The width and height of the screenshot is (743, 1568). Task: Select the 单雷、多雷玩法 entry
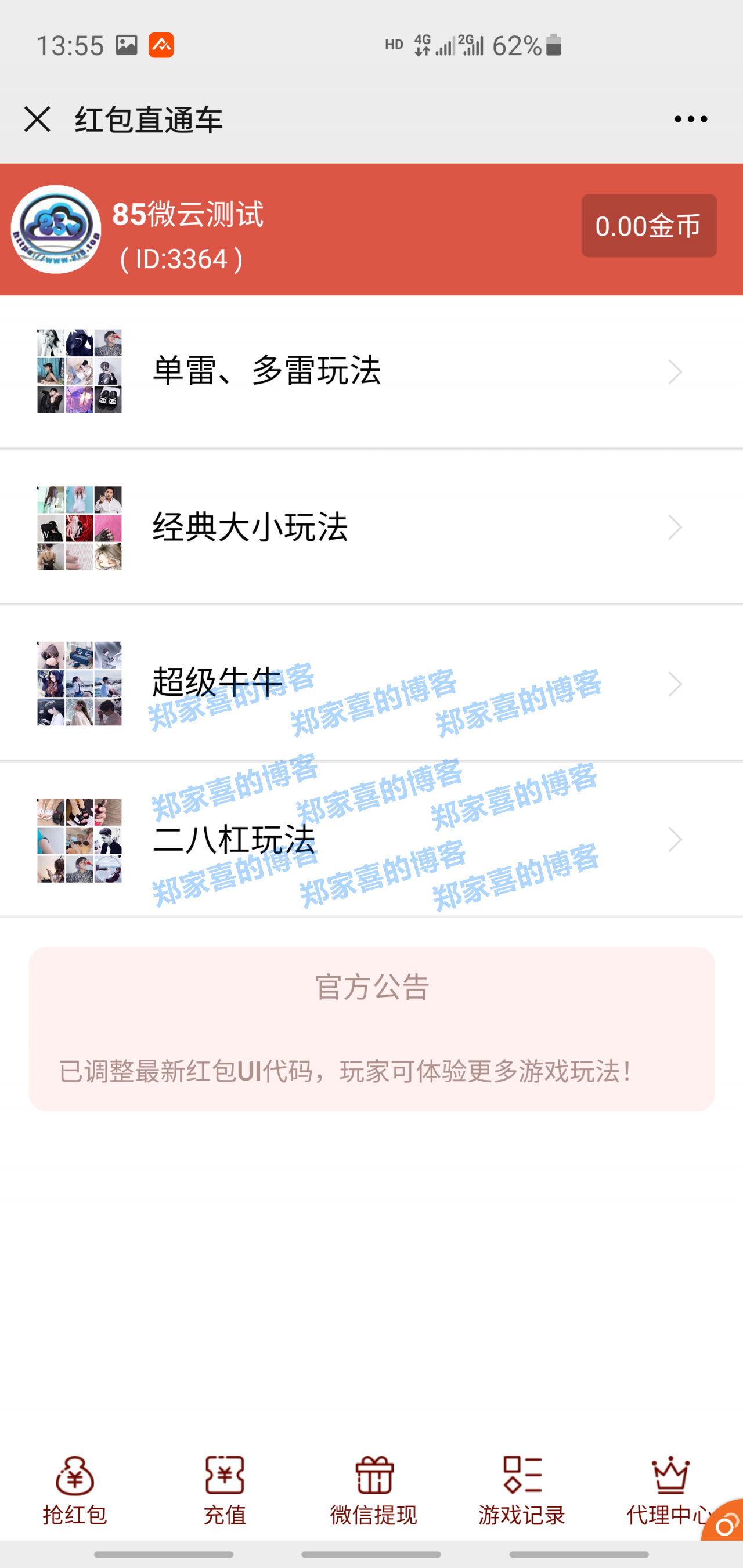click(x=371, y=372)
